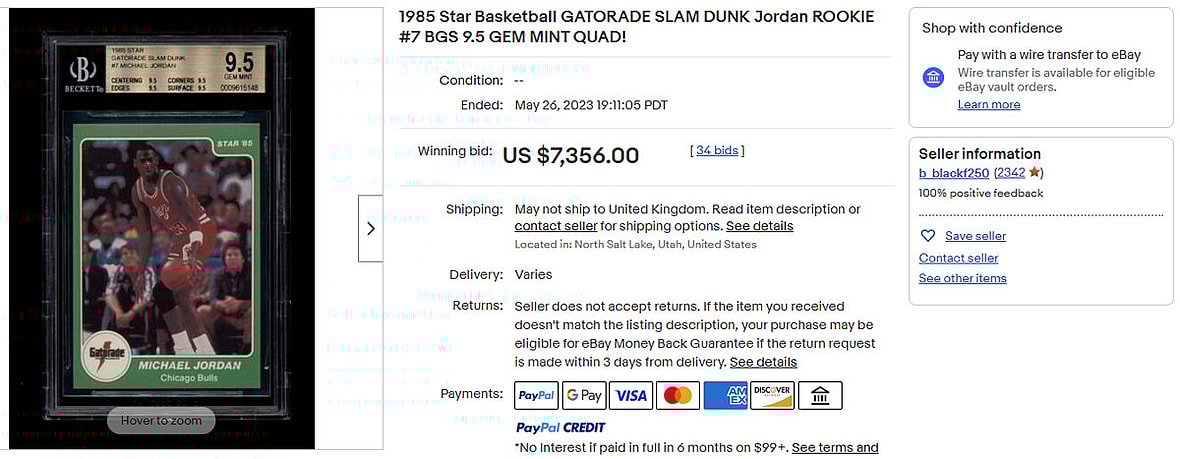Screen dimensions: 1180x459
Task: Open the shipping See details link
Action: (x=759, y=226)
